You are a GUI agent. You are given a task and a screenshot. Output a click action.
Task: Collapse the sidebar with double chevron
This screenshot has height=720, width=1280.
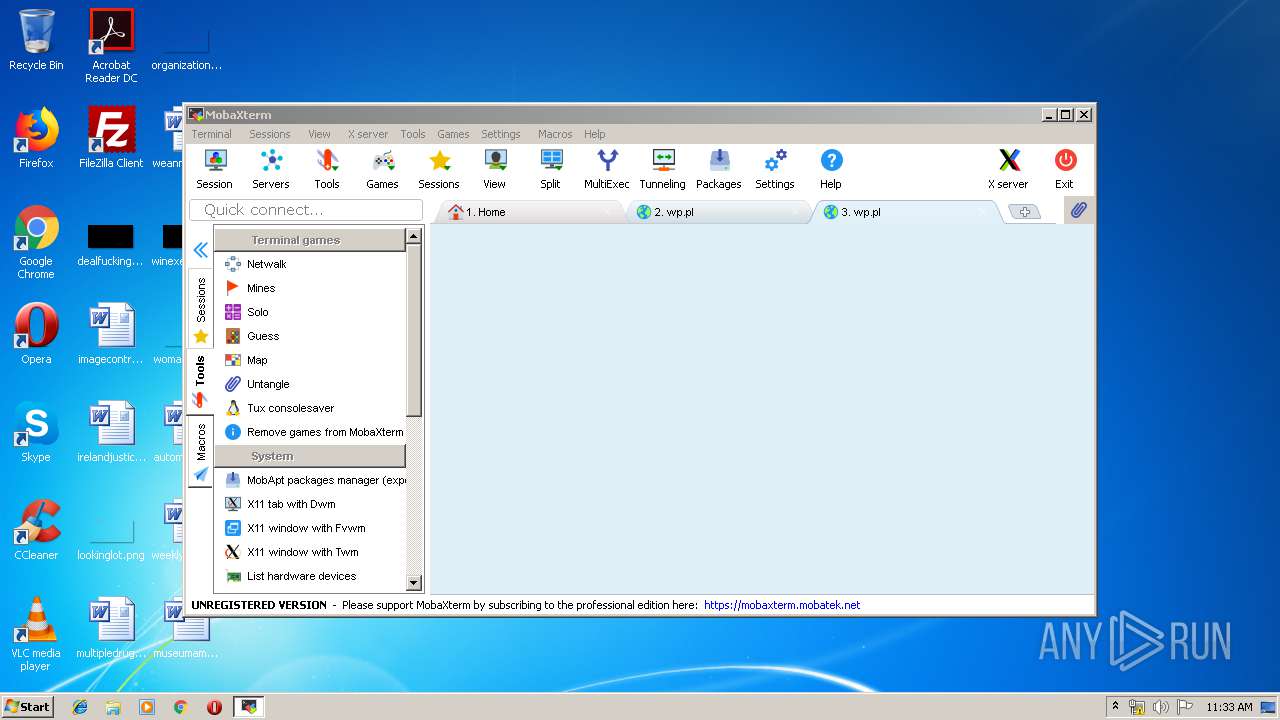(201, 250)
